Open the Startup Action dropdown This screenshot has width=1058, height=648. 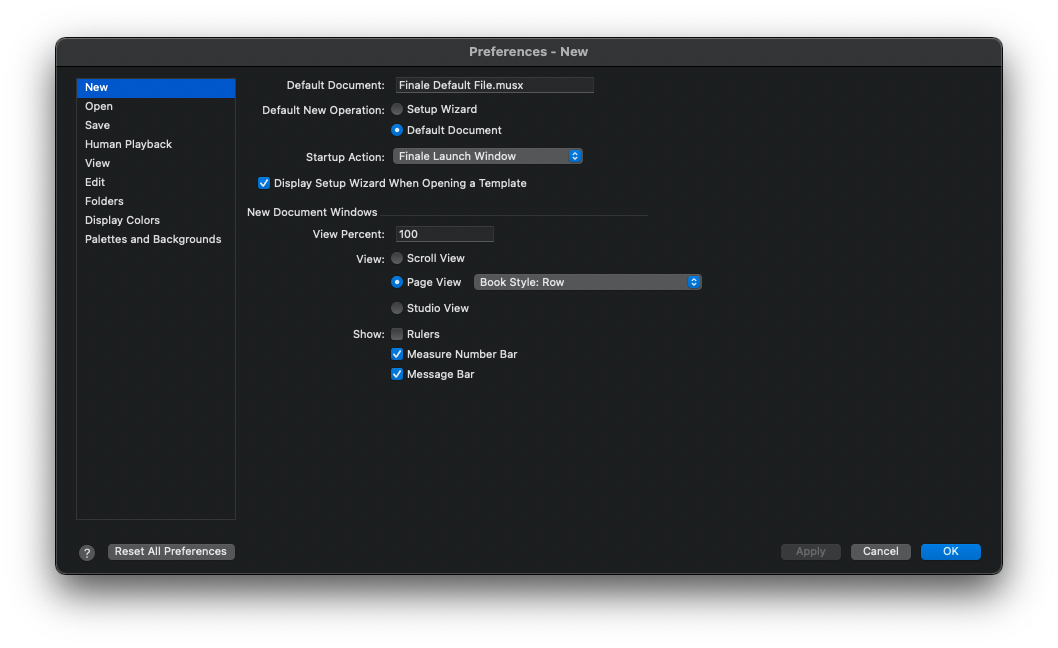(x=487, y=156)
